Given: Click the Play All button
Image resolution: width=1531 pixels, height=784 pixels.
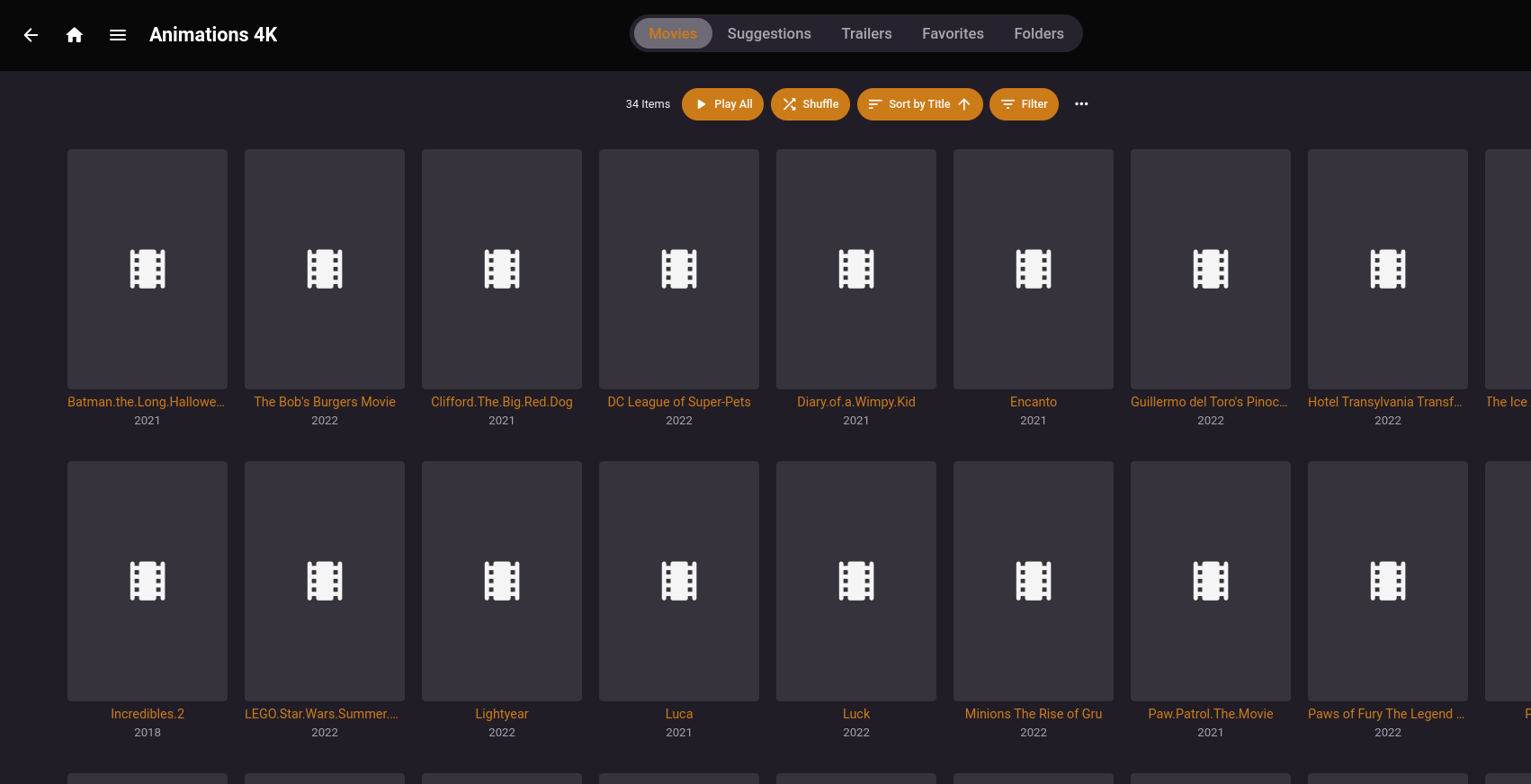Looking at the screenshot, I should click(723, 104).
